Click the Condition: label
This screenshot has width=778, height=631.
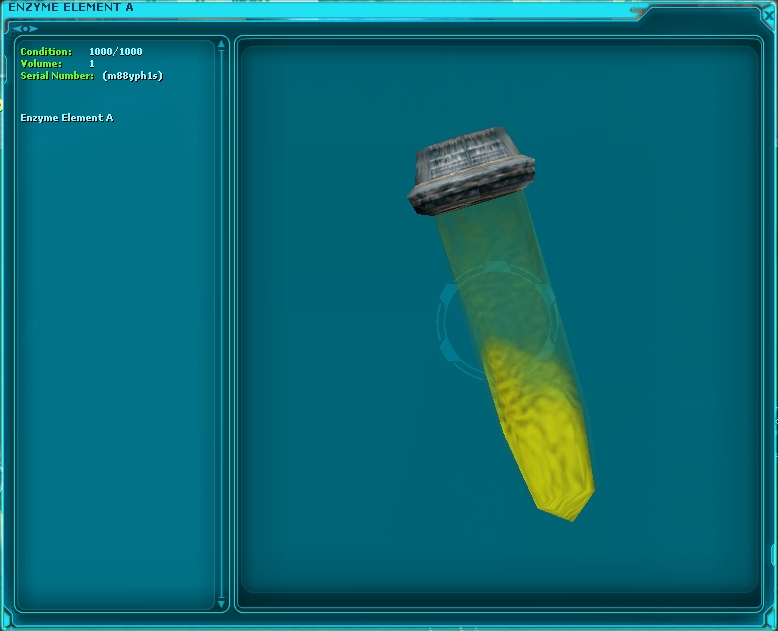(46, 52)
